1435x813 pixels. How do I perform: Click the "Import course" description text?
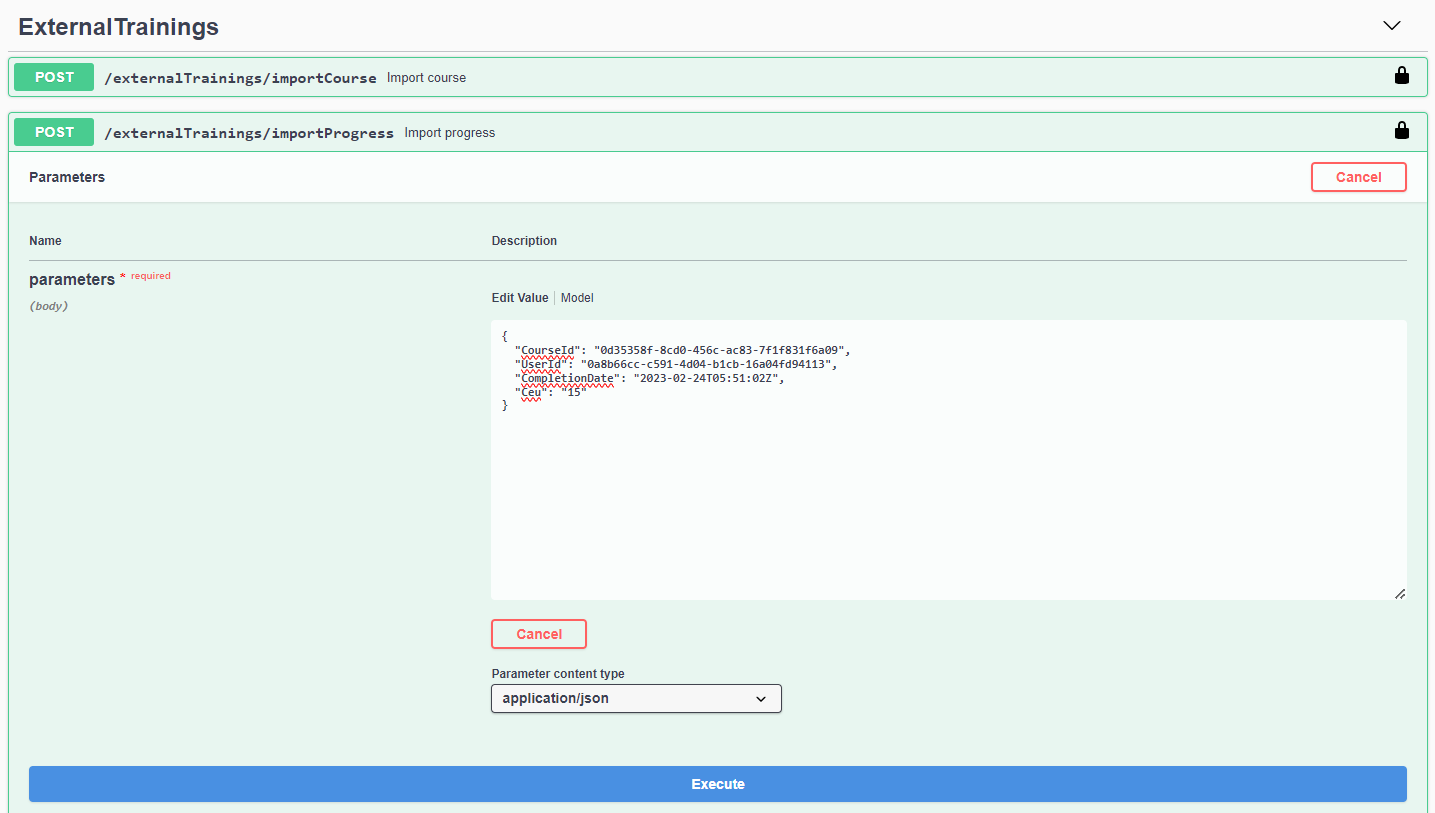[426, 78]
